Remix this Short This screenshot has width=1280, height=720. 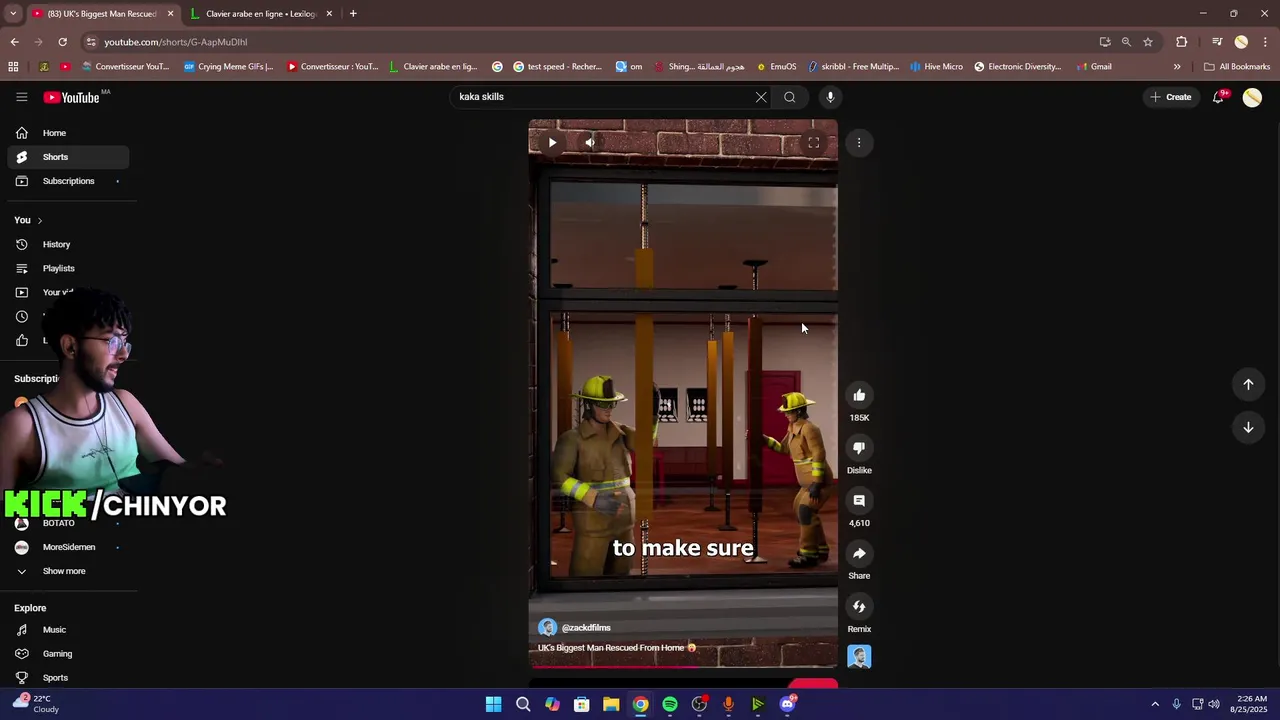point(859,607)
